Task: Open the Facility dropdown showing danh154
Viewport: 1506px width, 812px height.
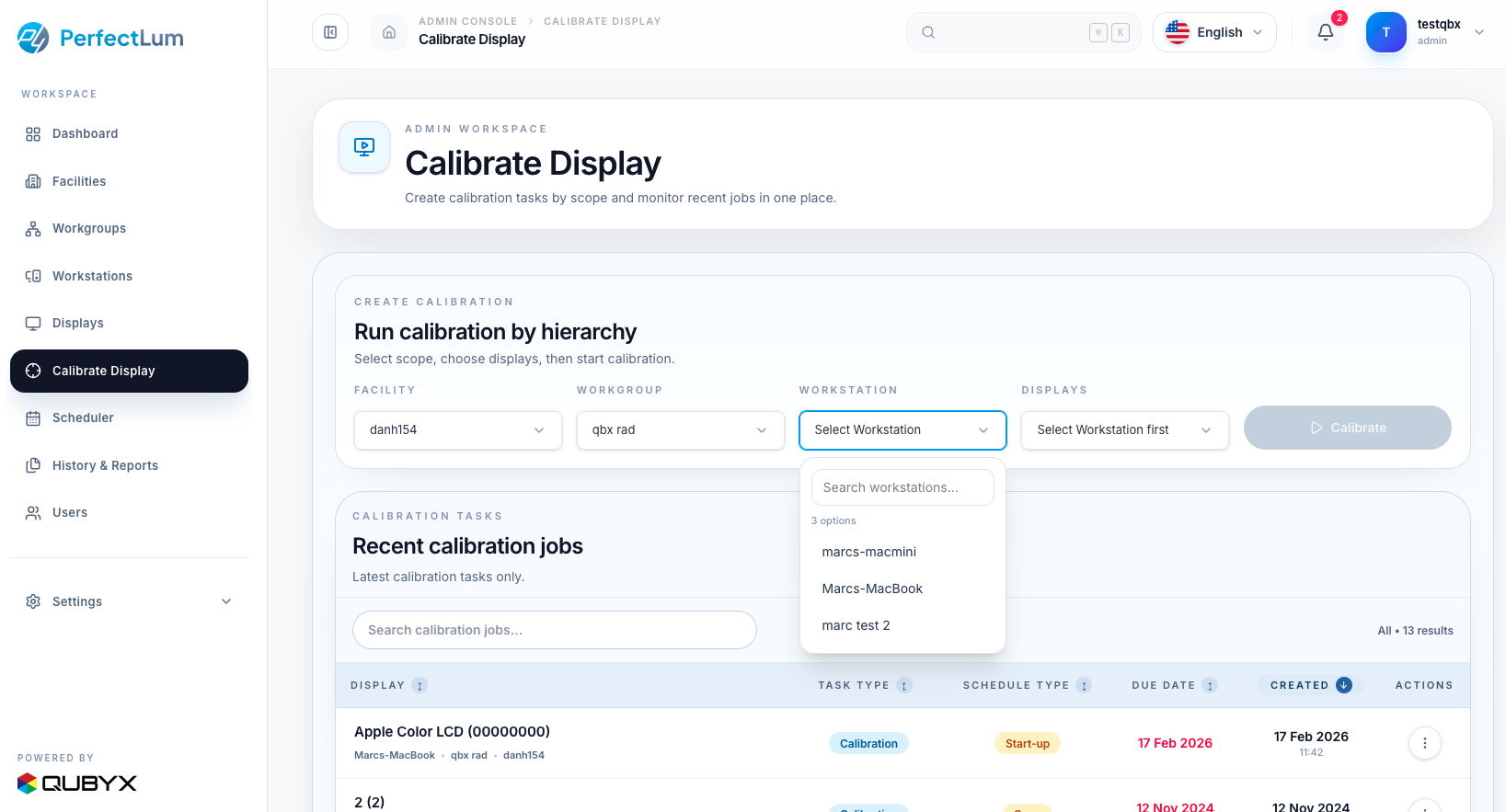Action: pyautogui.click(x=457, y=430)
